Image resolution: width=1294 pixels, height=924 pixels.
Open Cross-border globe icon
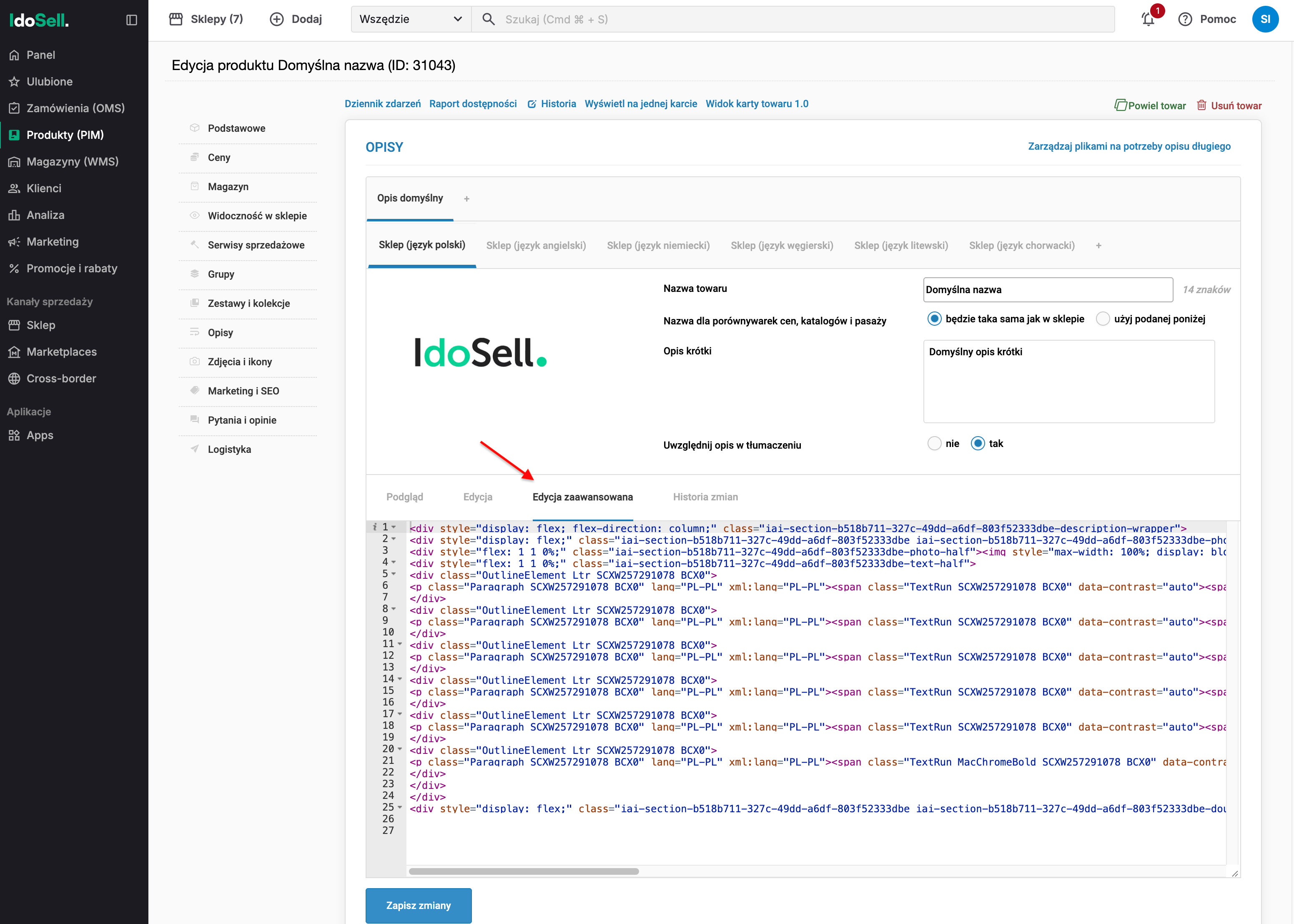14,379
